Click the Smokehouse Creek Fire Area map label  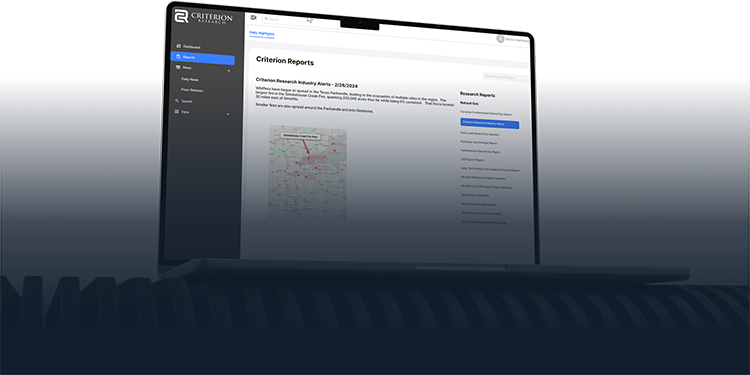(x=301, y=136)
